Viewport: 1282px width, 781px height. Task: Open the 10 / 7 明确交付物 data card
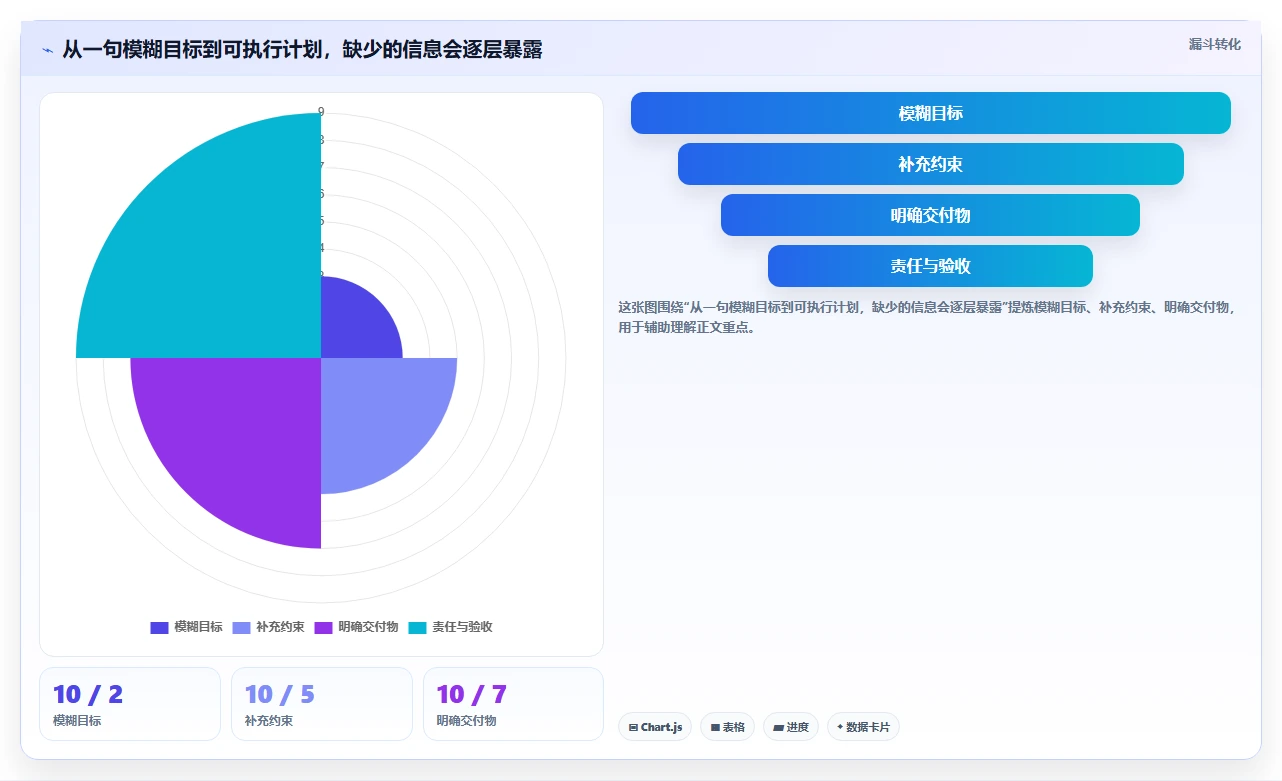513,704
